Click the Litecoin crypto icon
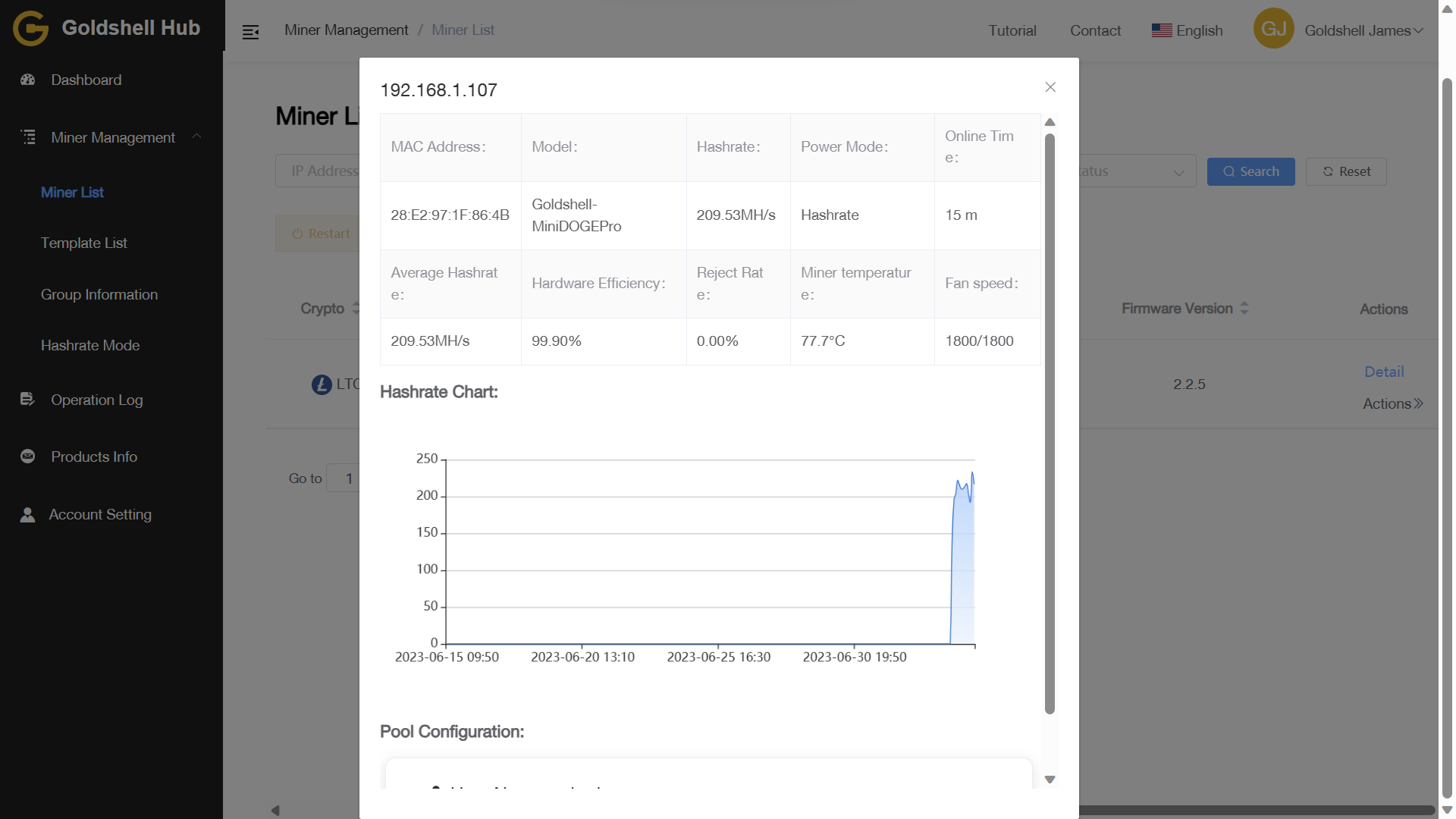 click(322, 384)
